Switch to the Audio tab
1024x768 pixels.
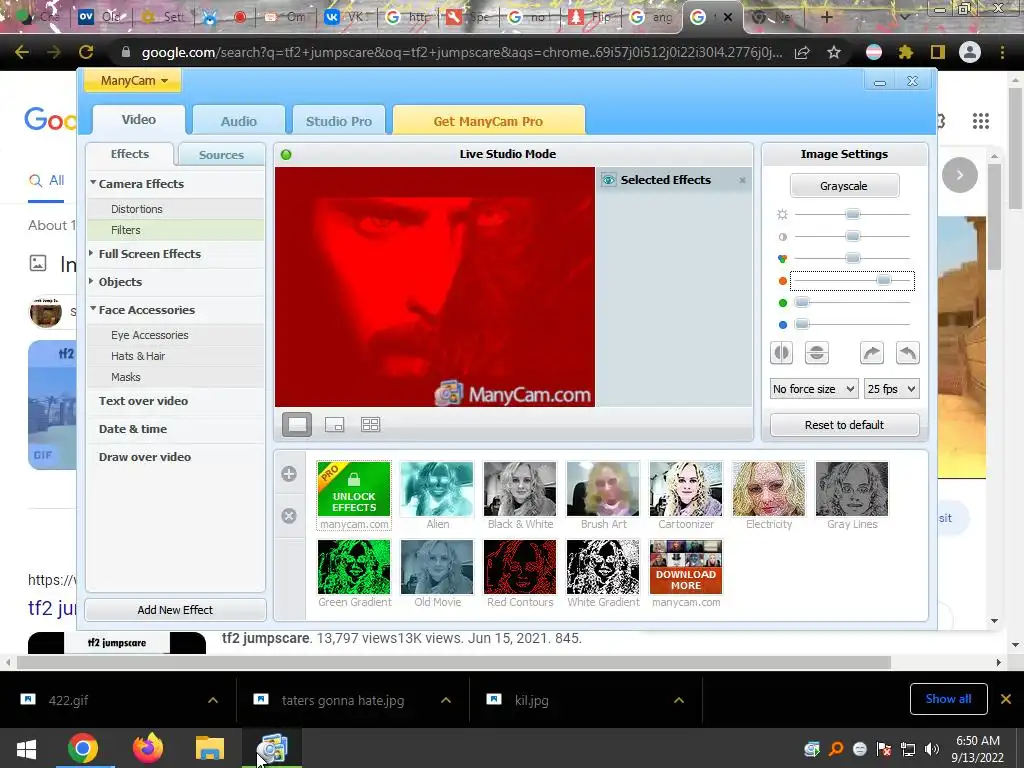(x=238, y=121)
